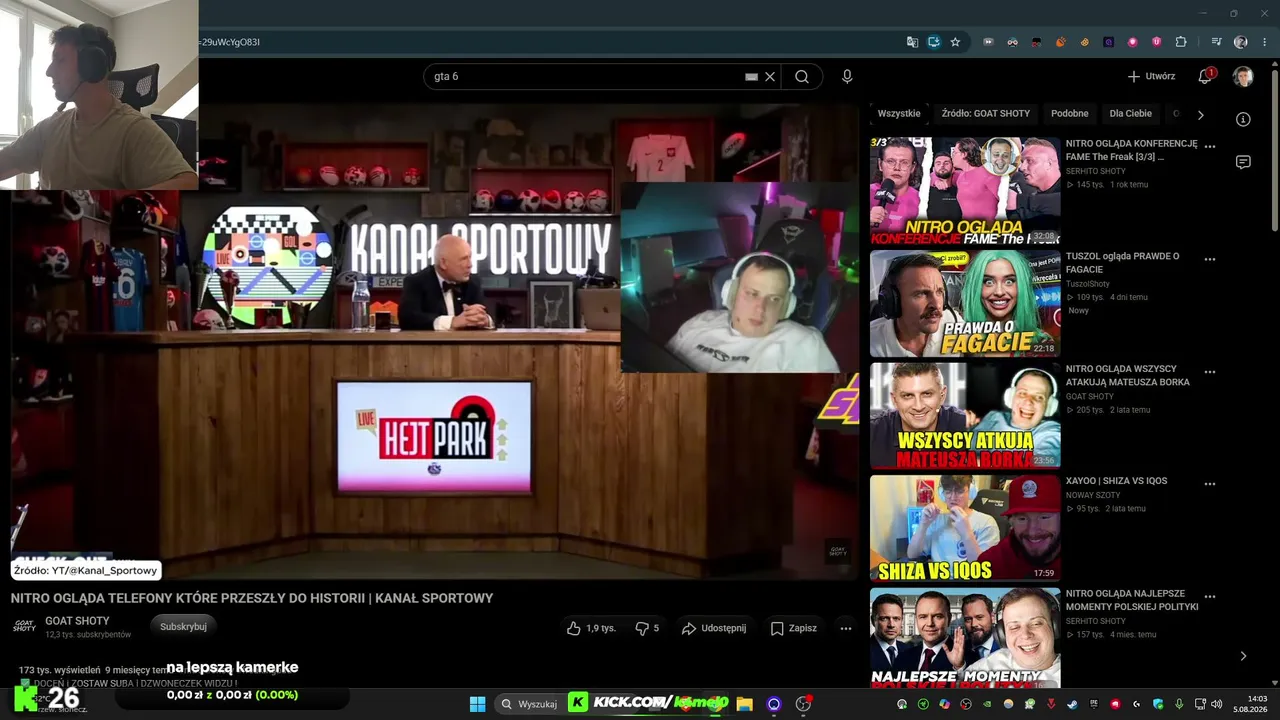Open the GOAT SHOTY channel name link
Screen dimensions: 1280x720
pos(77,621)
